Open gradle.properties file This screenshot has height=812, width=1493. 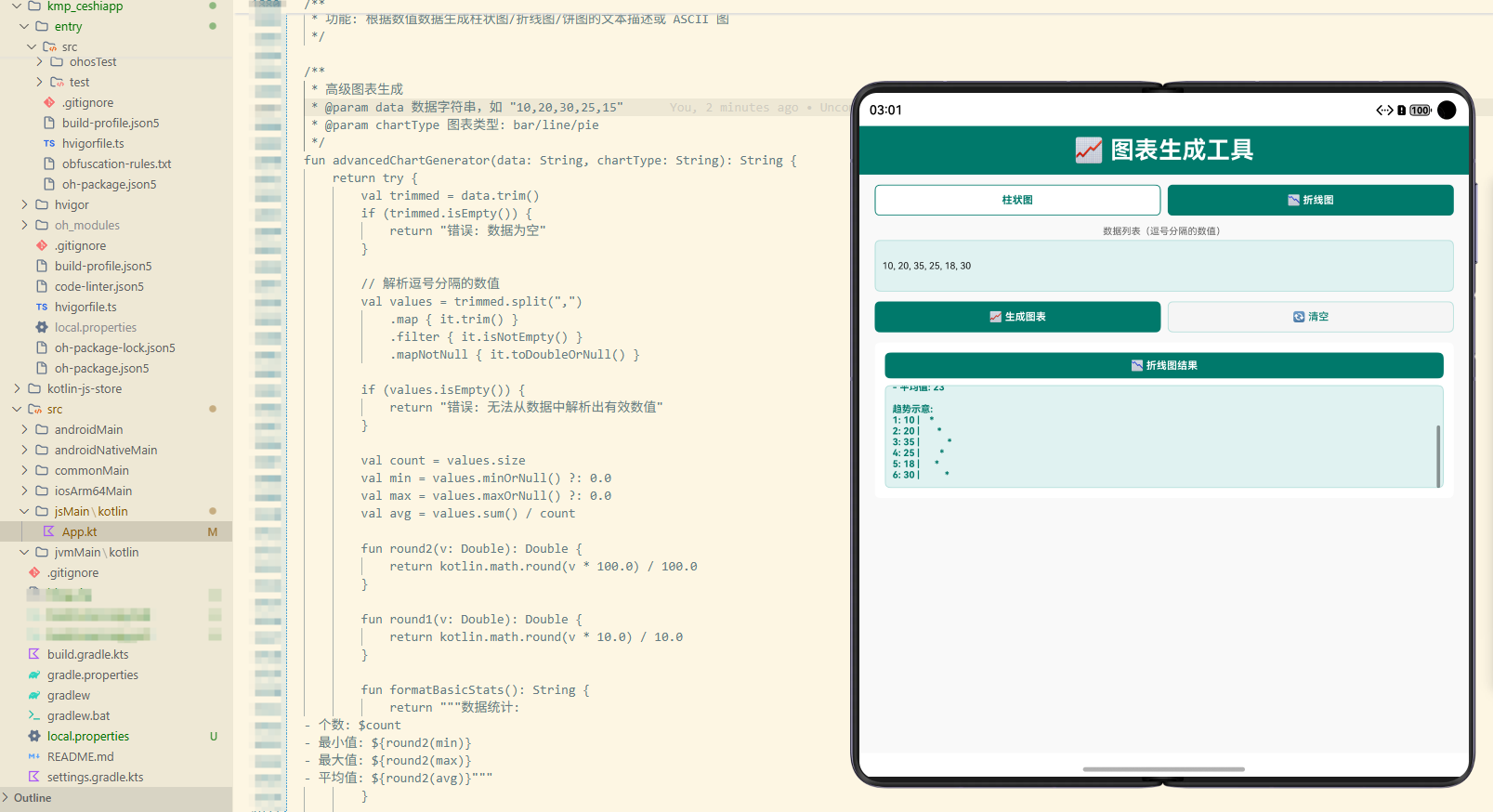point(92,675)
